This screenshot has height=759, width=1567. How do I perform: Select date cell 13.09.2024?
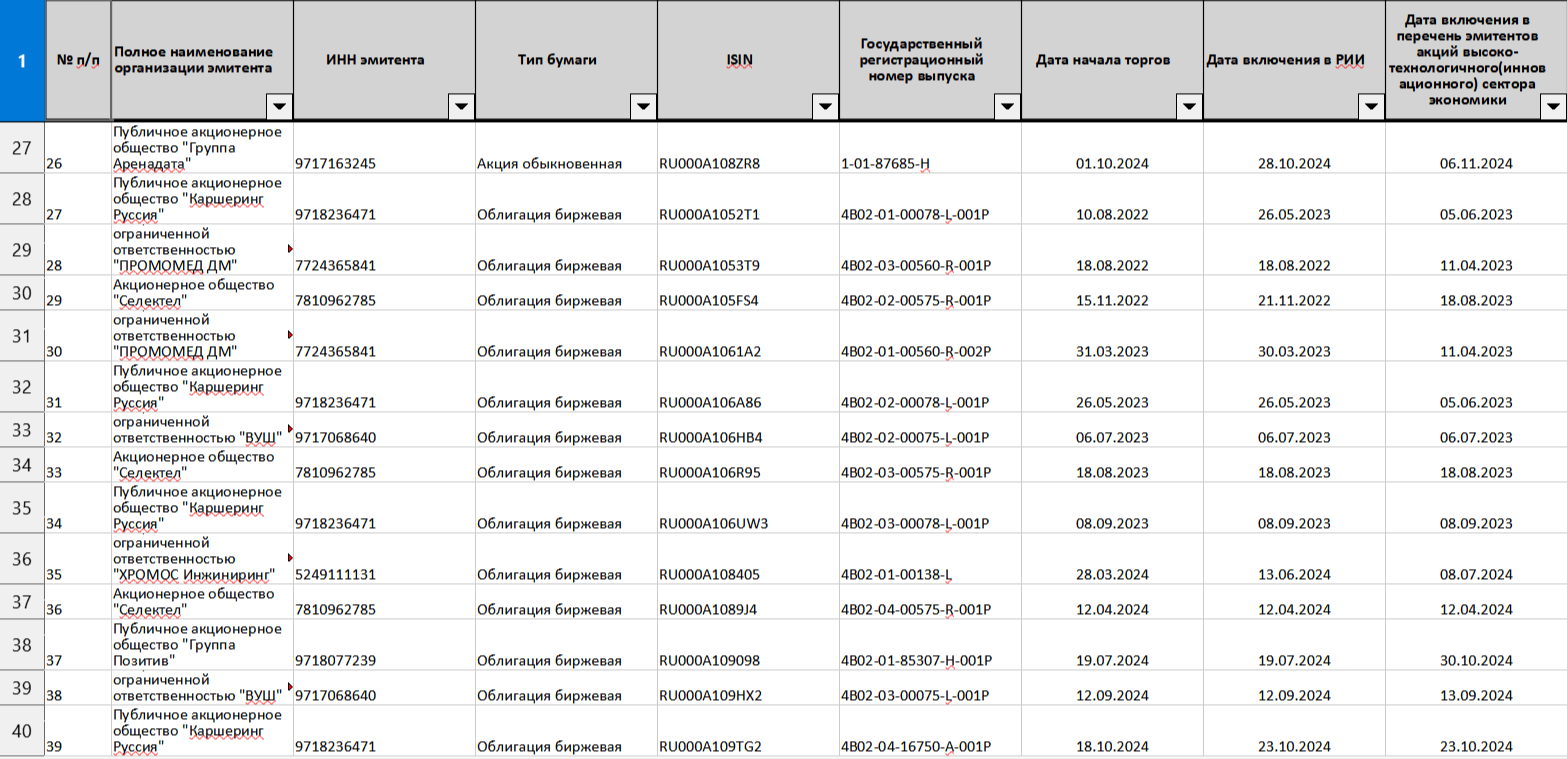click(x=1476, y=688)
